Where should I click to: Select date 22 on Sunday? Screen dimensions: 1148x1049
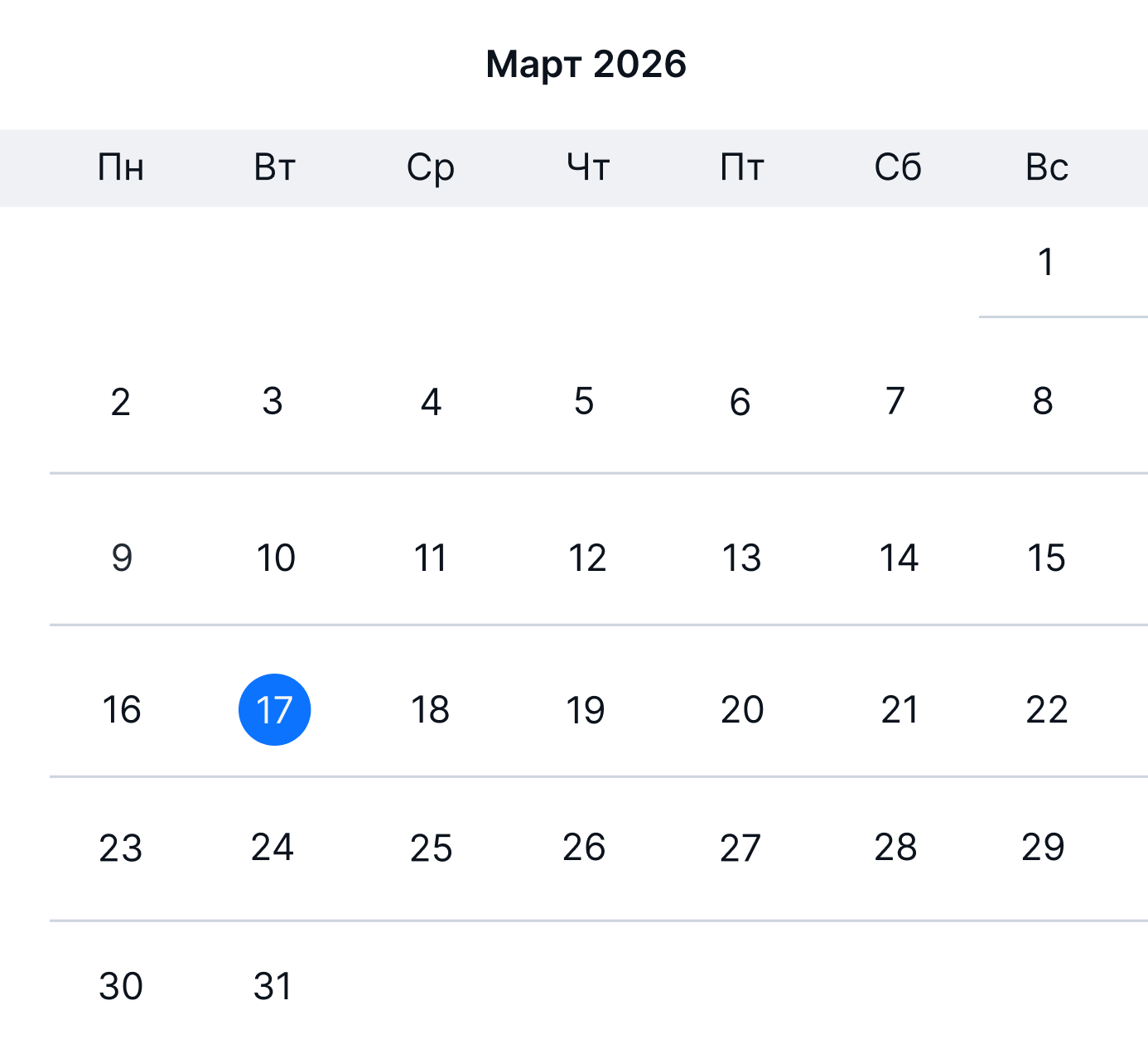(x=1046, y=709)
